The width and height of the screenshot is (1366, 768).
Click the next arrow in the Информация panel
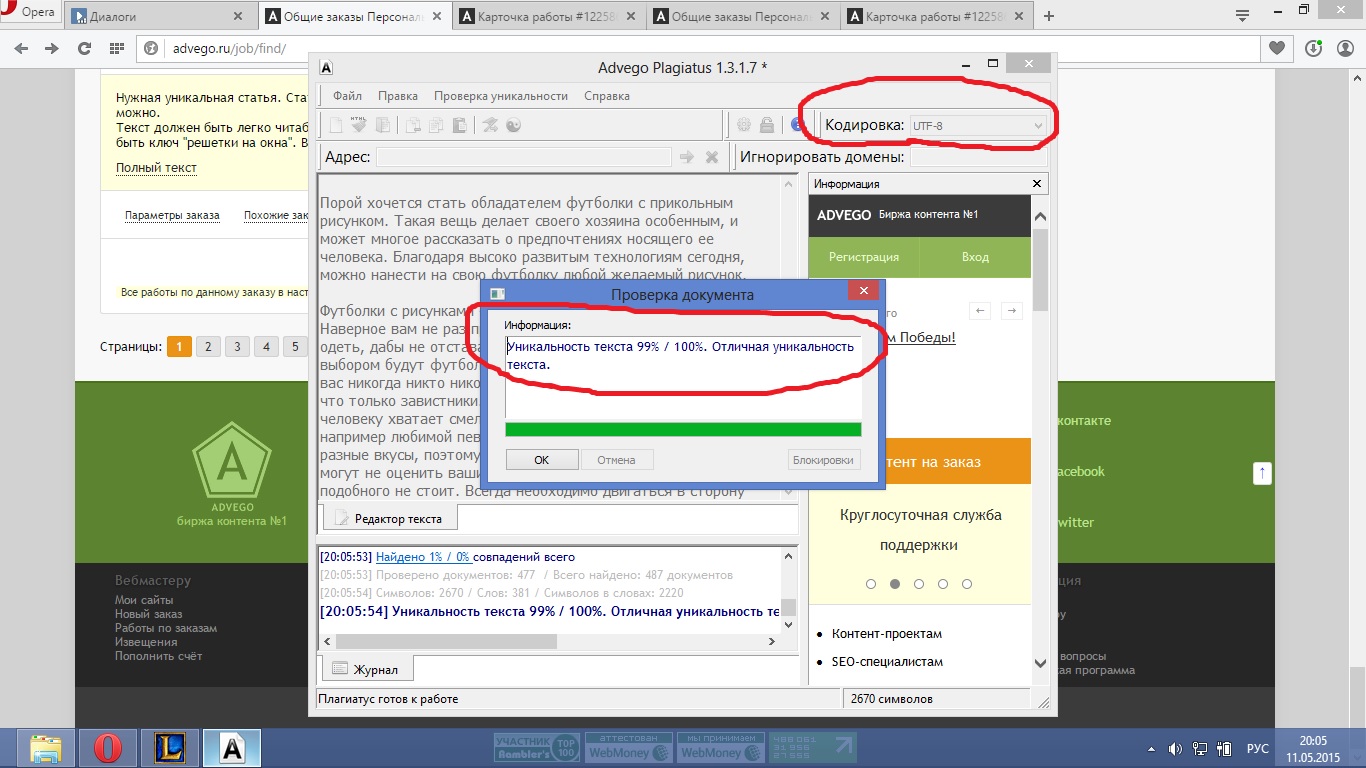pos(1012,311)
